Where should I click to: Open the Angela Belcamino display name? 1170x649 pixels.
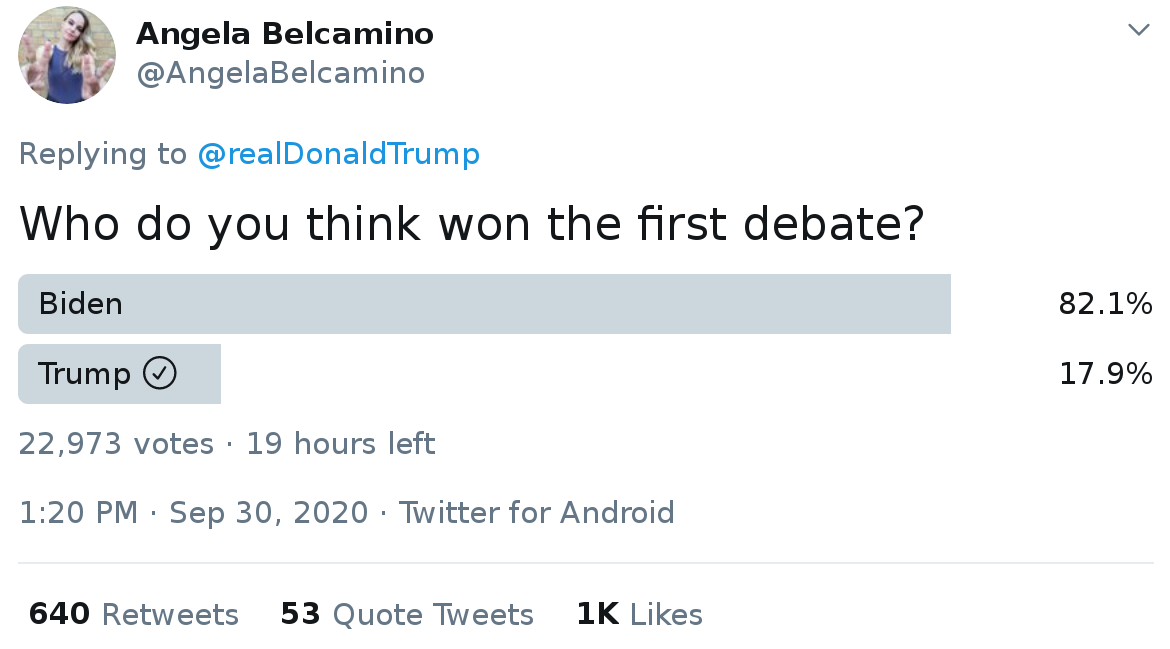pyautogui.click(x=285, y=34)
